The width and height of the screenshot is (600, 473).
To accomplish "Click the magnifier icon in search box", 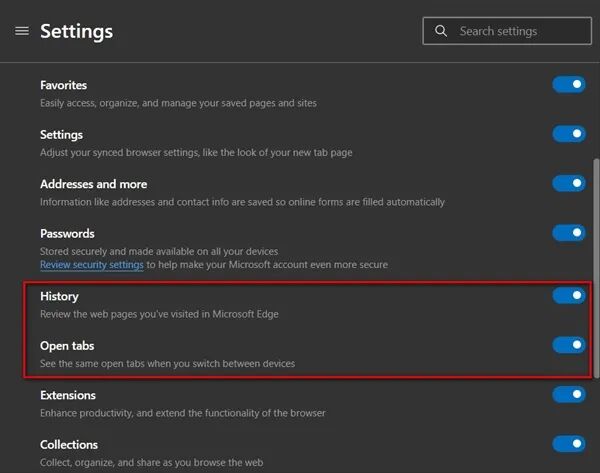I will pyautogui.click(x=441, y=31).
